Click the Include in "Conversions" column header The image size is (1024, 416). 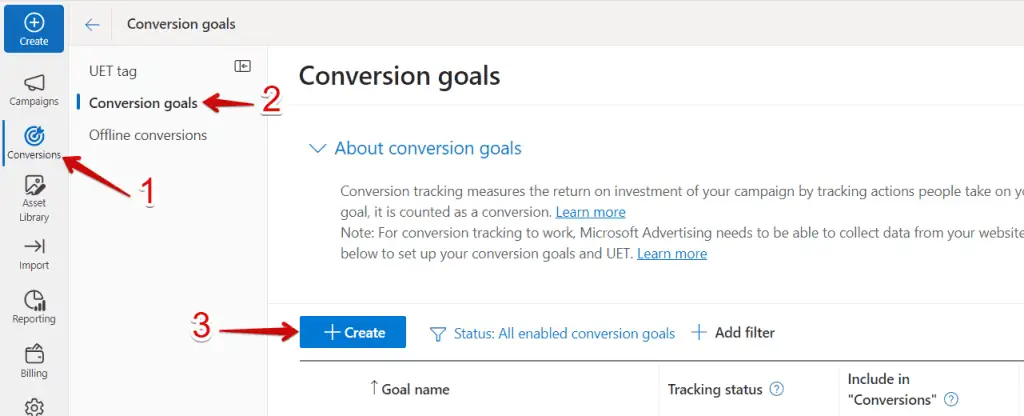[x=892, y=389]
